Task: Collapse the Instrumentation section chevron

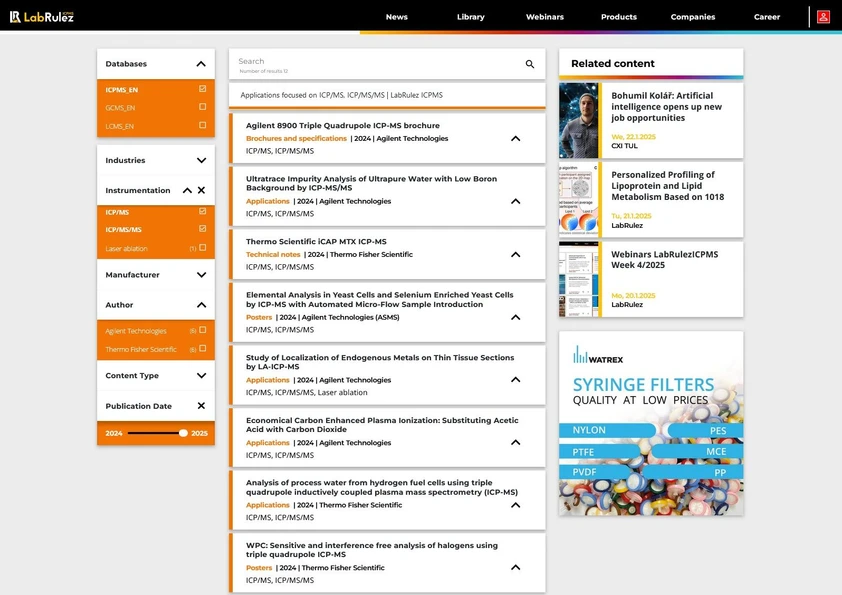Action: click(x=187, y=190)
